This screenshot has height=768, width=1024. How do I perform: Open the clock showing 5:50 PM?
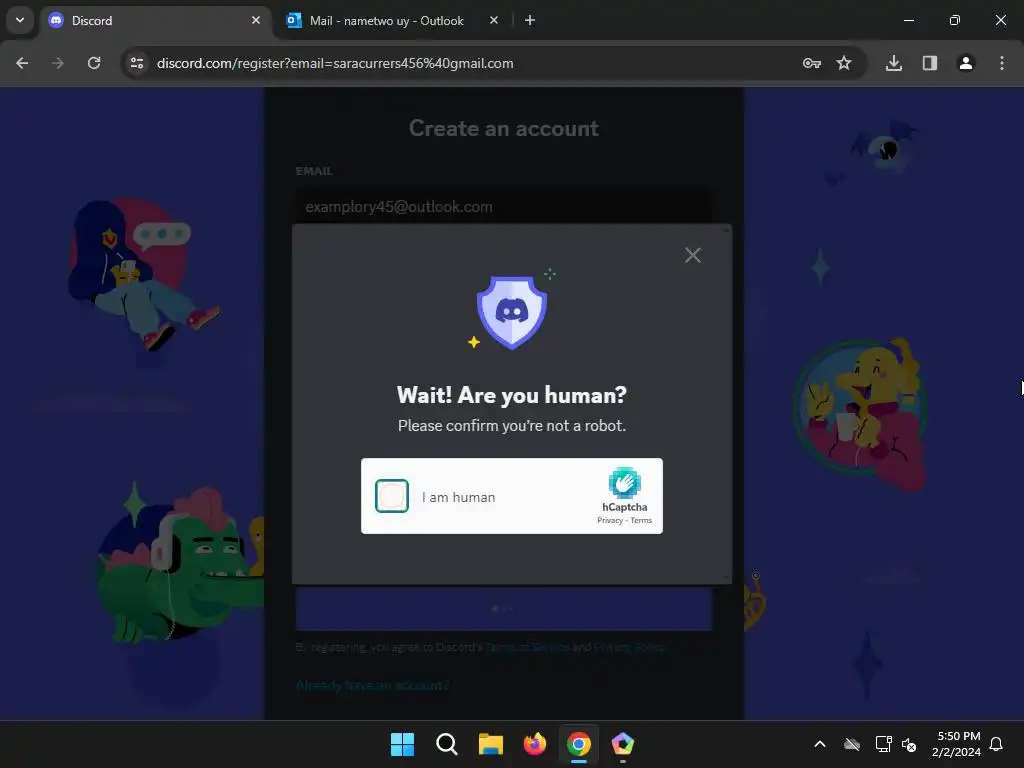click(x=956, y=744)
